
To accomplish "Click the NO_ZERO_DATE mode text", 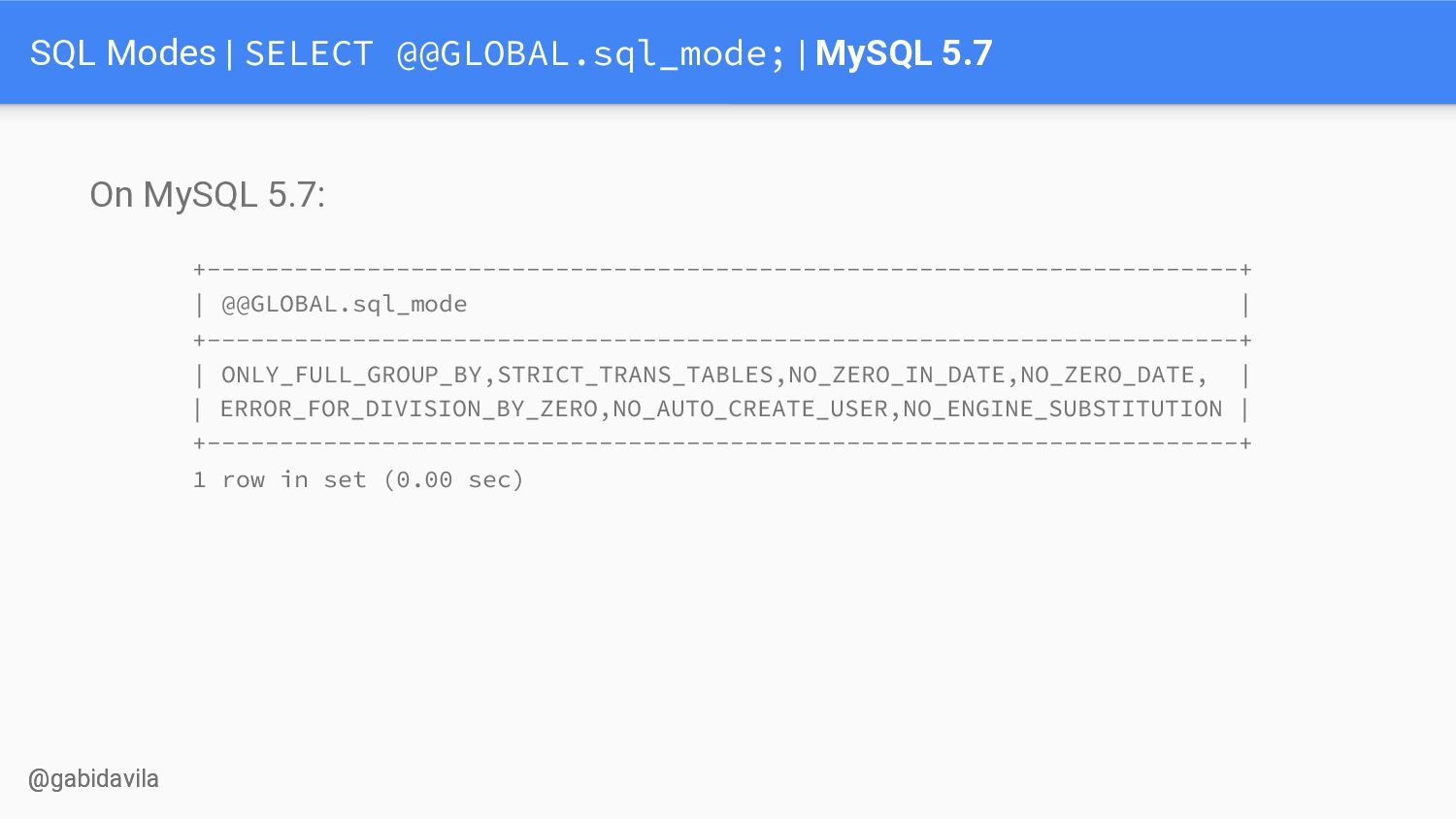I will (x=1107, y=376).
